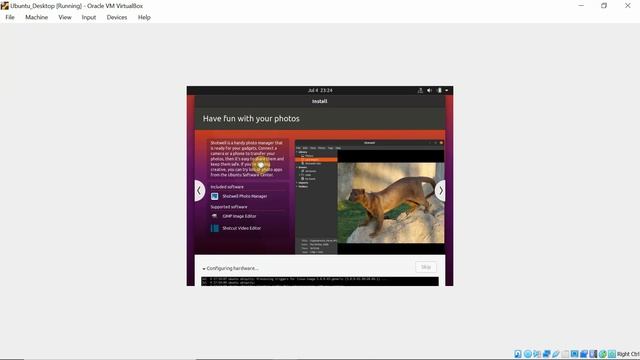Open the View menu
The height and width of the screenshot is (360, 640).
[x=64, y=17]
